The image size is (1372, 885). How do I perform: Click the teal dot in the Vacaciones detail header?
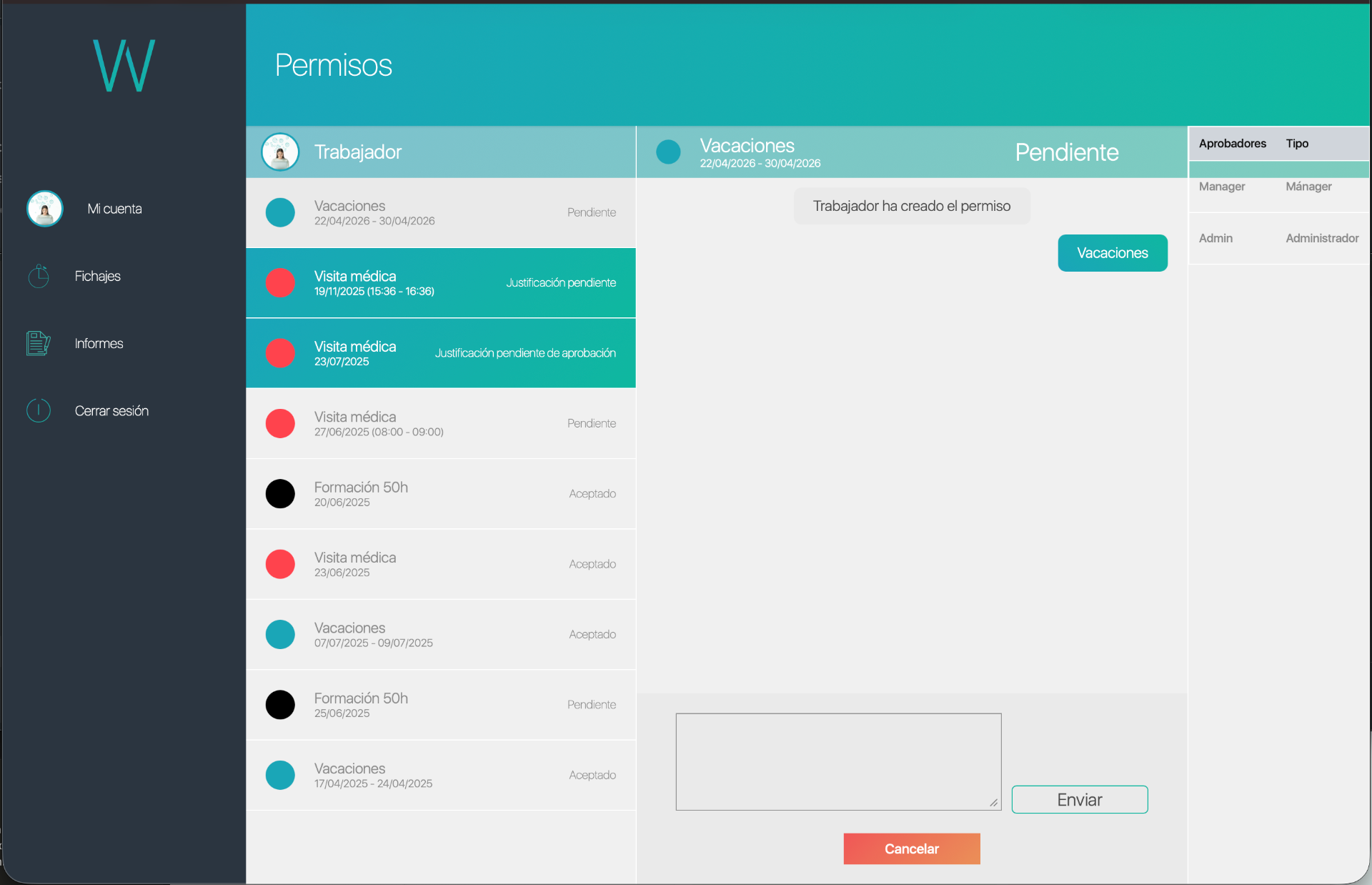point(668,152)
